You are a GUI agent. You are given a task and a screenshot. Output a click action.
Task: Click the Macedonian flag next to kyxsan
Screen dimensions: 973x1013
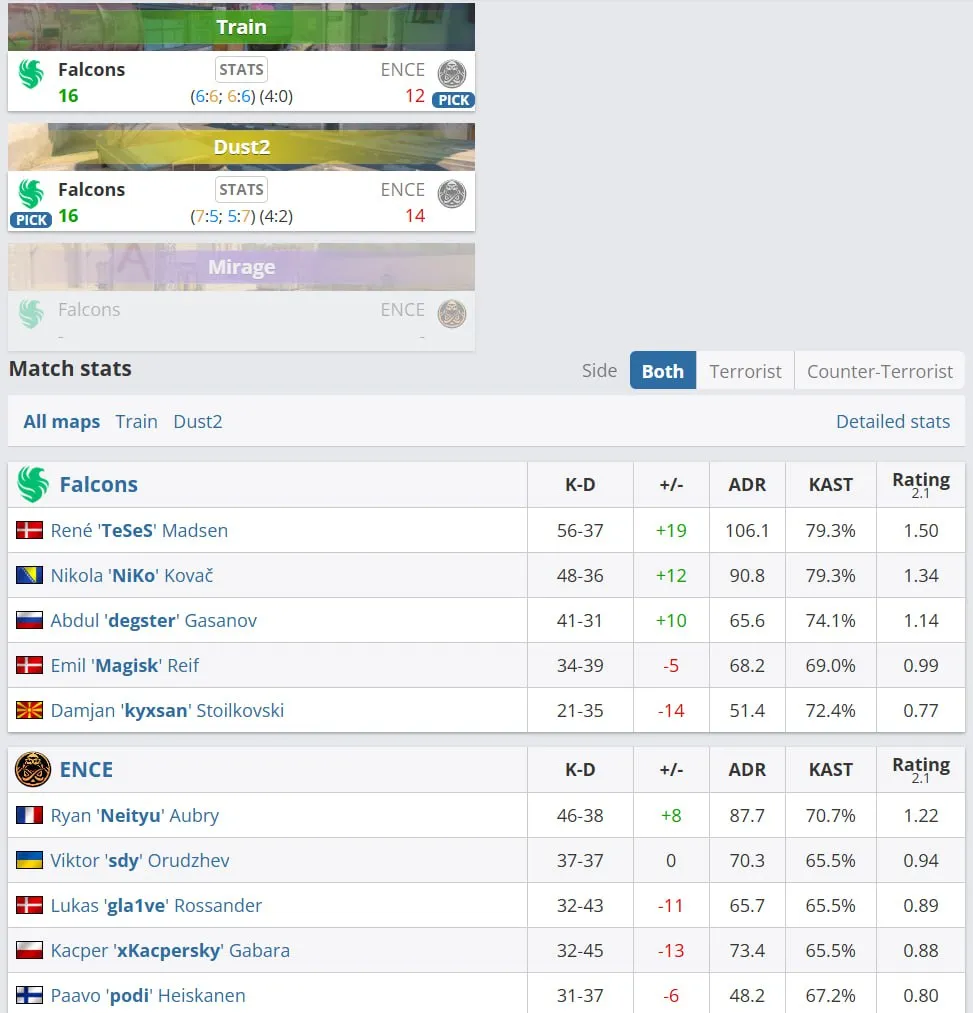click(x=29, y=710)
